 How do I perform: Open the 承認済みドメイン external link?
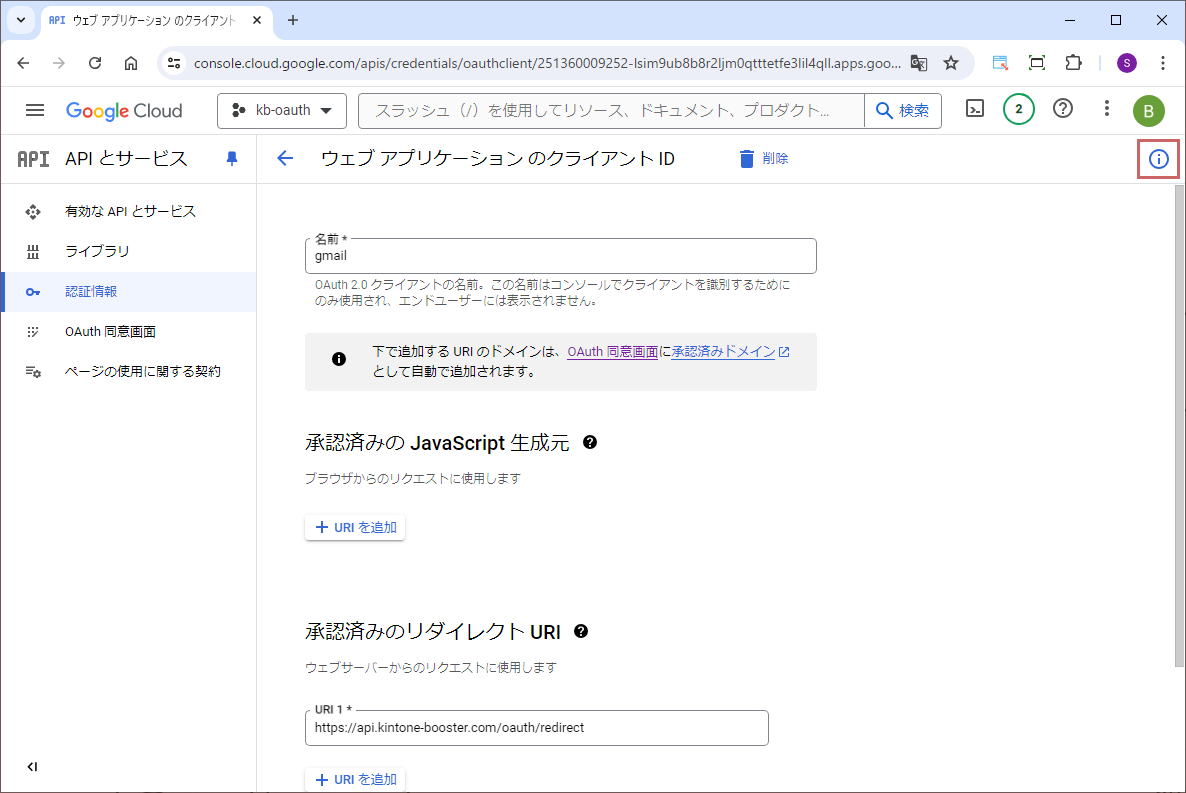(x=730, y=352)
